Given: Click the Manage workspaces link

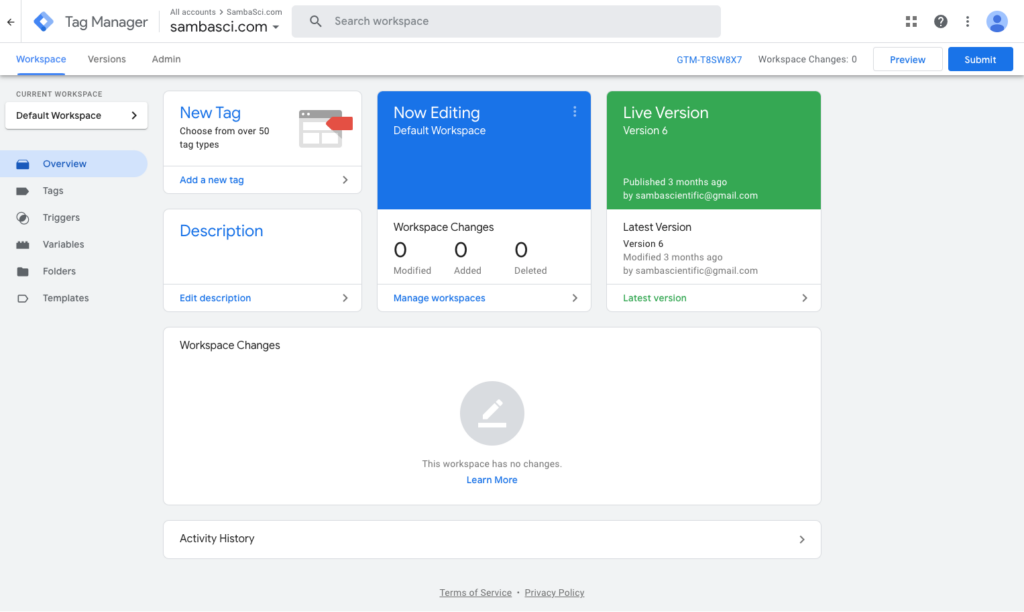Looking at the screenshot, I should click(x=439, y=298).
